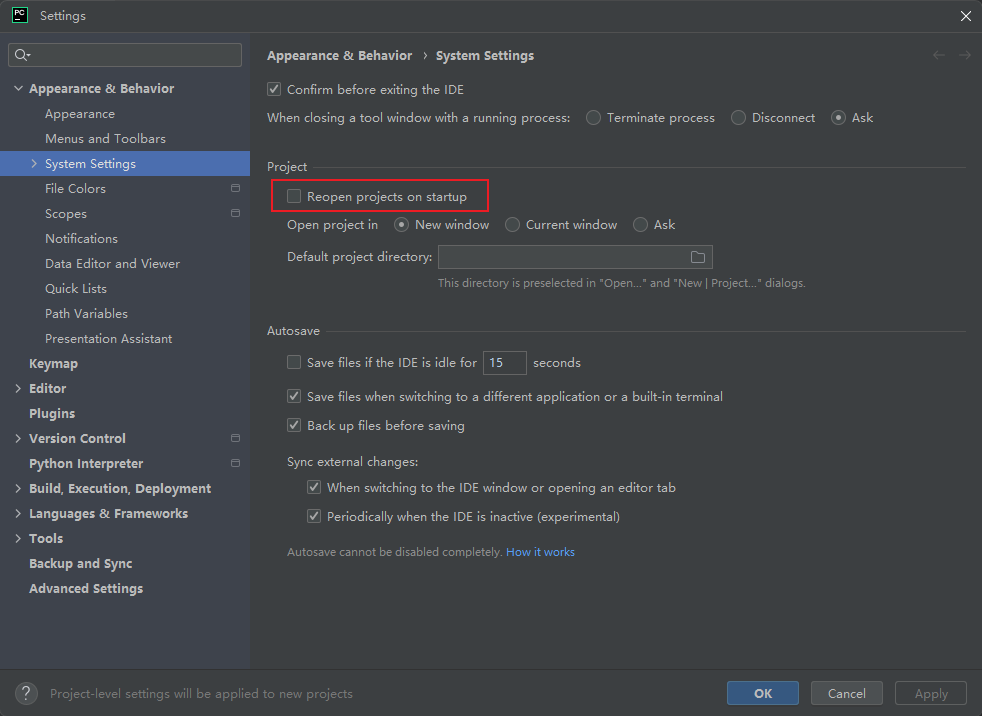The width and height of the screenshot is (982, 716).
Task: Click the back navigation arrow icon
Action: tap(938, 55)
